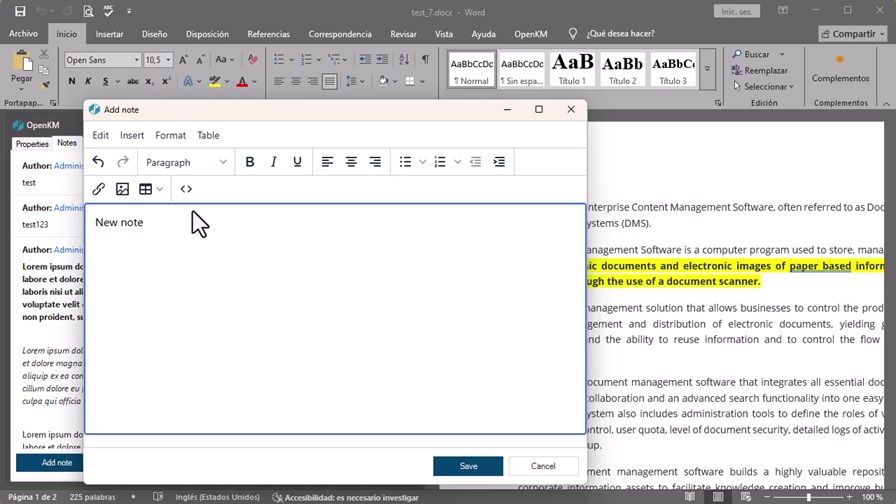Insert link using chain icon
Image resolution: width=896 pixels, height=504 pixels.
pos(98,189)
